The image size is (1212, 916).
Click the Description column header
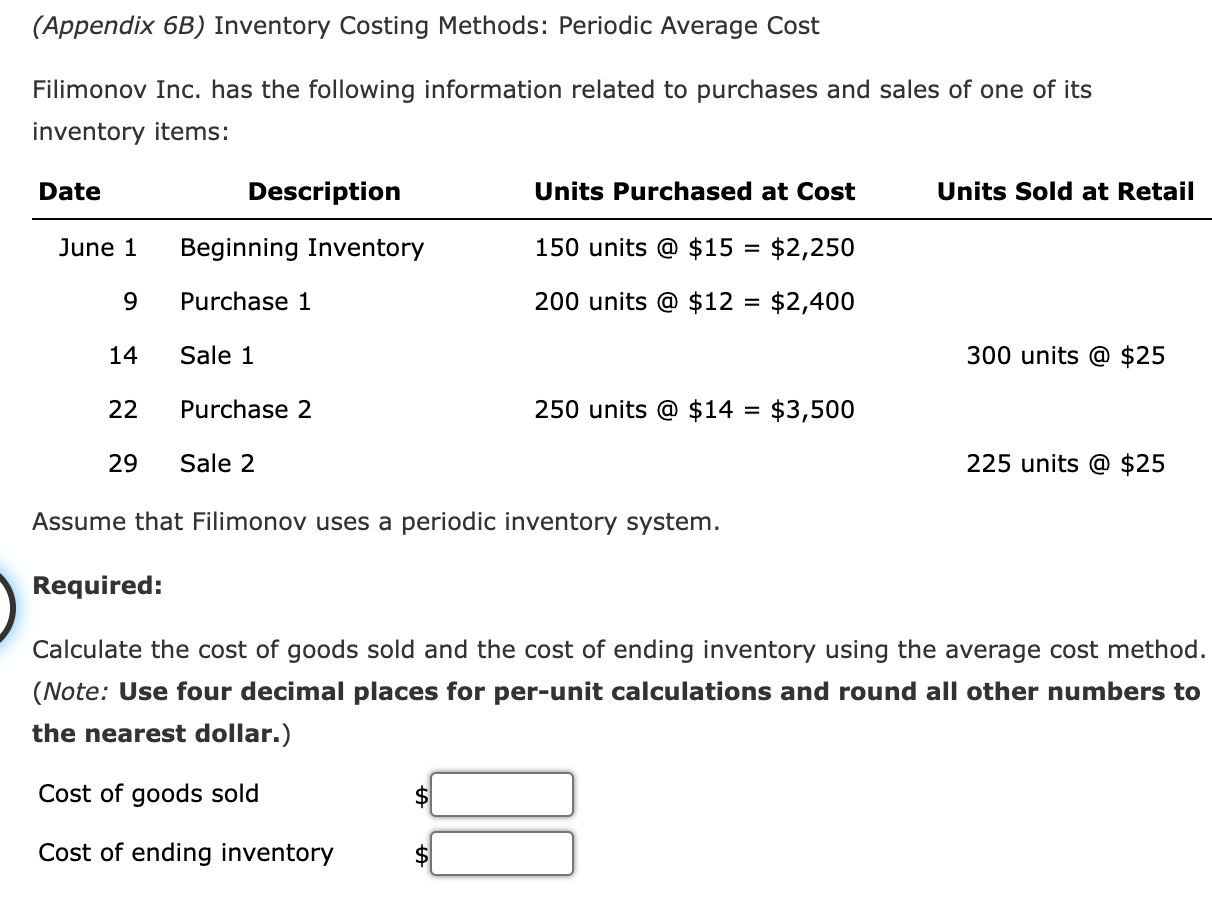coord(323,191)
